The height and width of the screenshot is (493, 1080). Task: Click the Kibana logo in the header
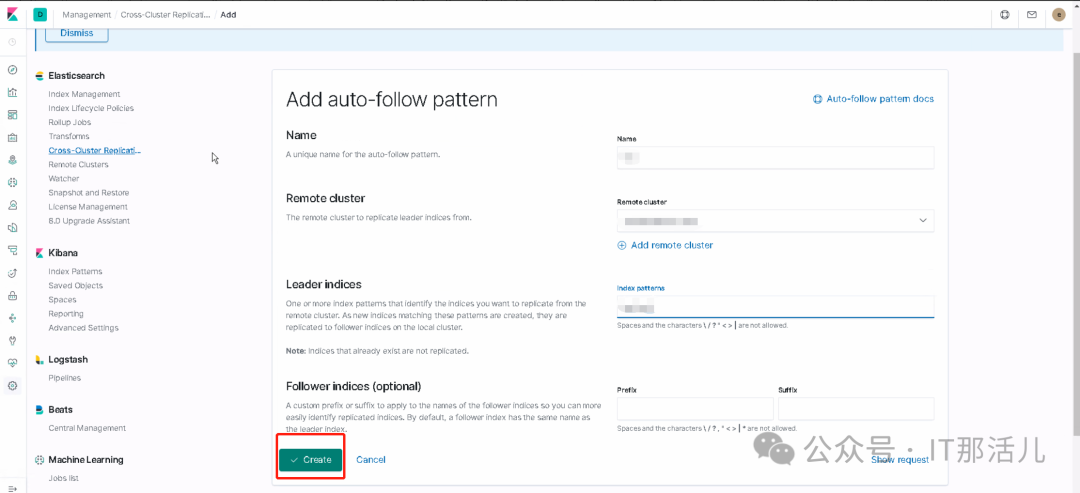coord(12,15)
